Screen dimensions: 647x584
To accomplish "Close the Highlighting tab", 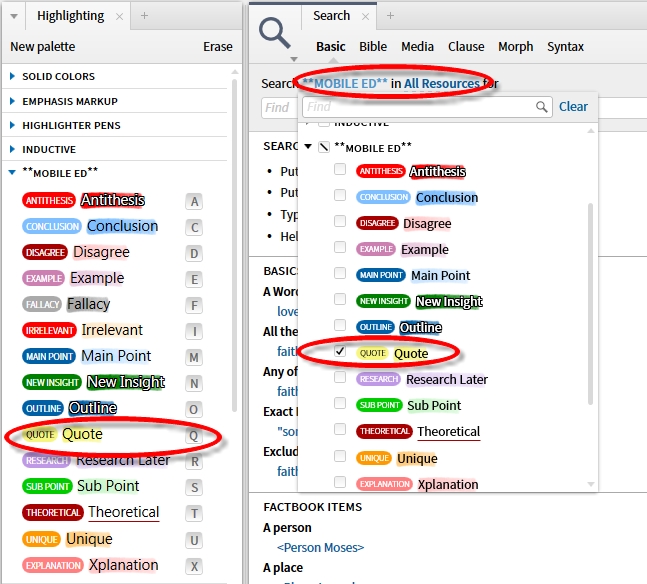I will 119,17.
